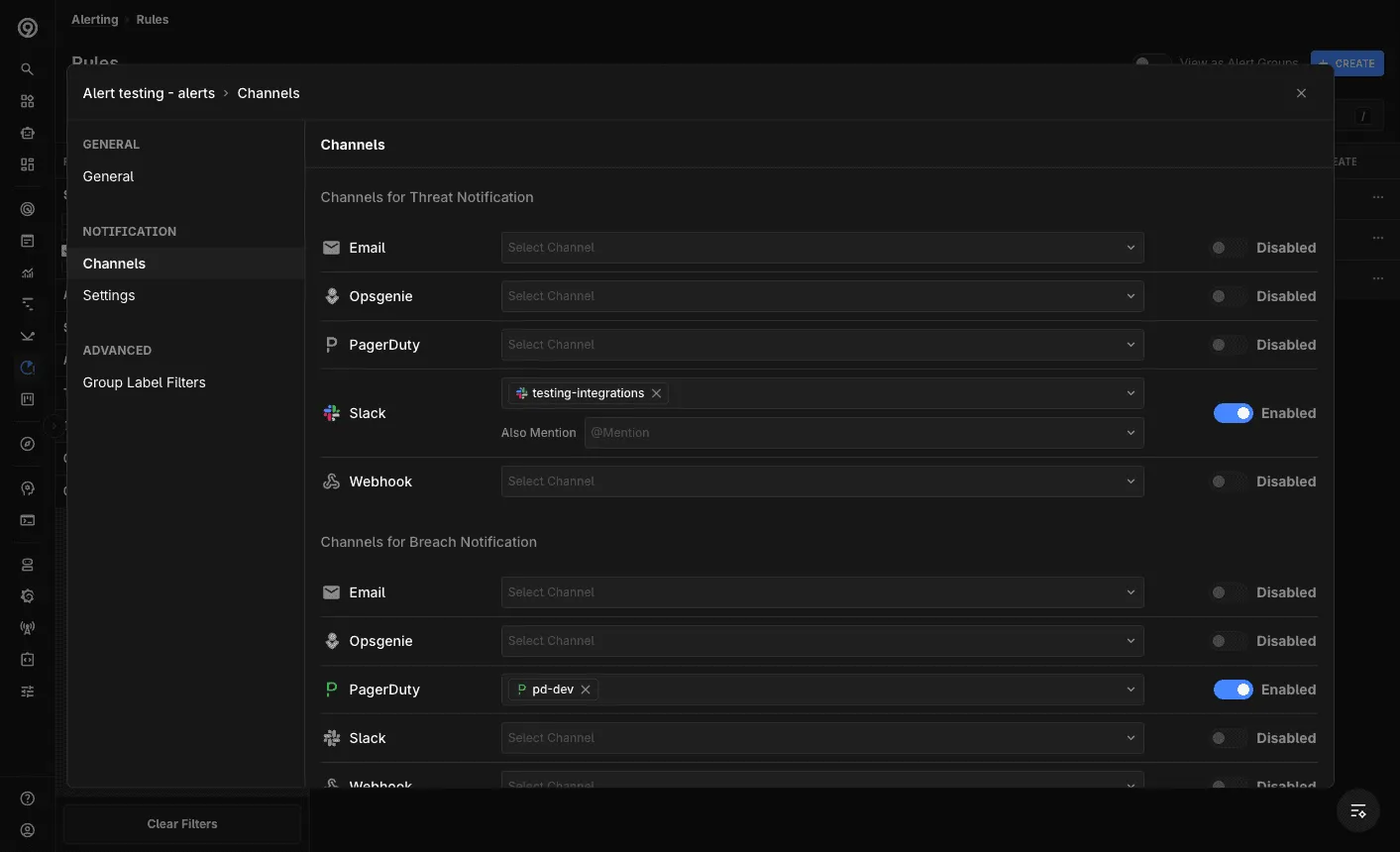The width and height of the screenshot is (1400, 852).
Task: Enable the Breach Opsgenie channel toggle
Action: tap(1229, 641)
